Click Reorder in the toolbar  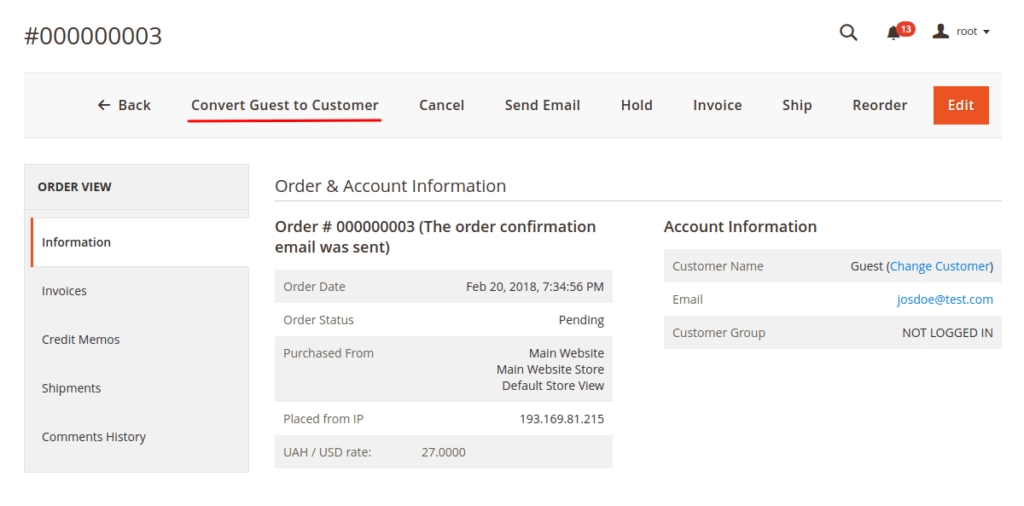coord(880,105)
